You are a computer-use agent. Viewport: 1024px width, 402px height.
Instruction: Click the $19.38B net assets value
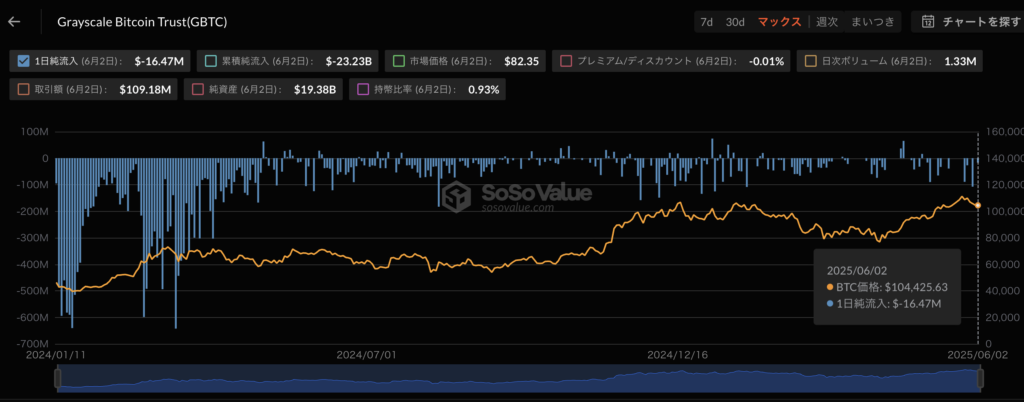pyautogui.click(x=315, y=90)
